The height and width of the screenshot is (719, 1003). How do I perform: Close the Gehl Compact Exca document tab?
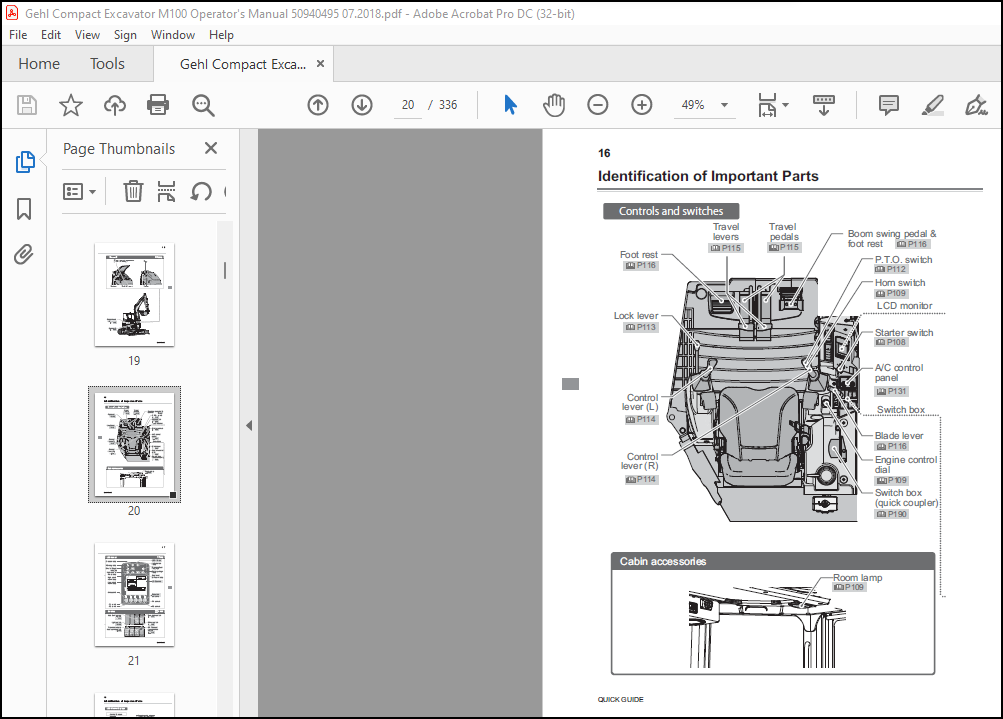pos(320,64)
